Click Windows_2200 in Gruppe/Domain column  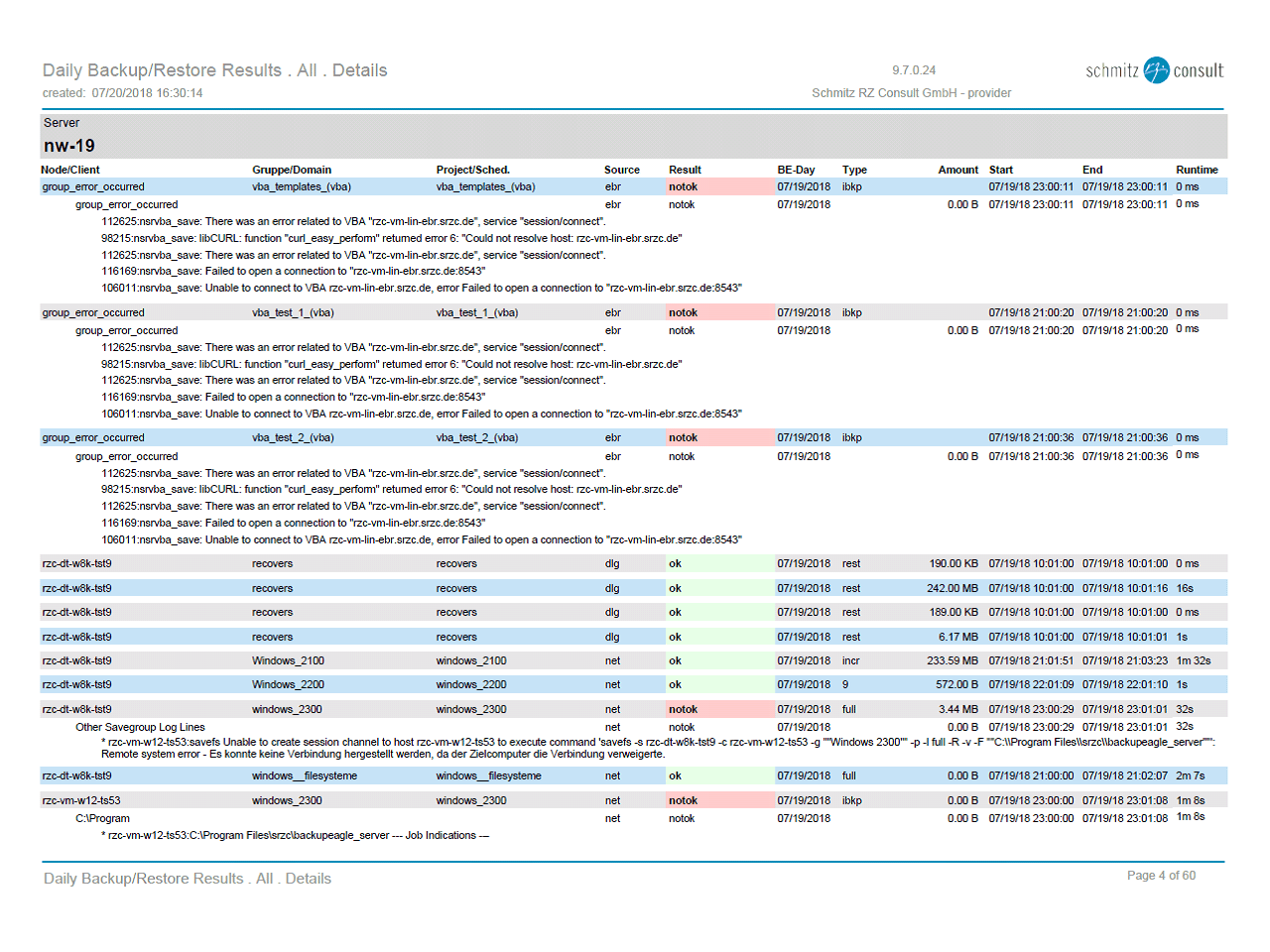[288, 684]
